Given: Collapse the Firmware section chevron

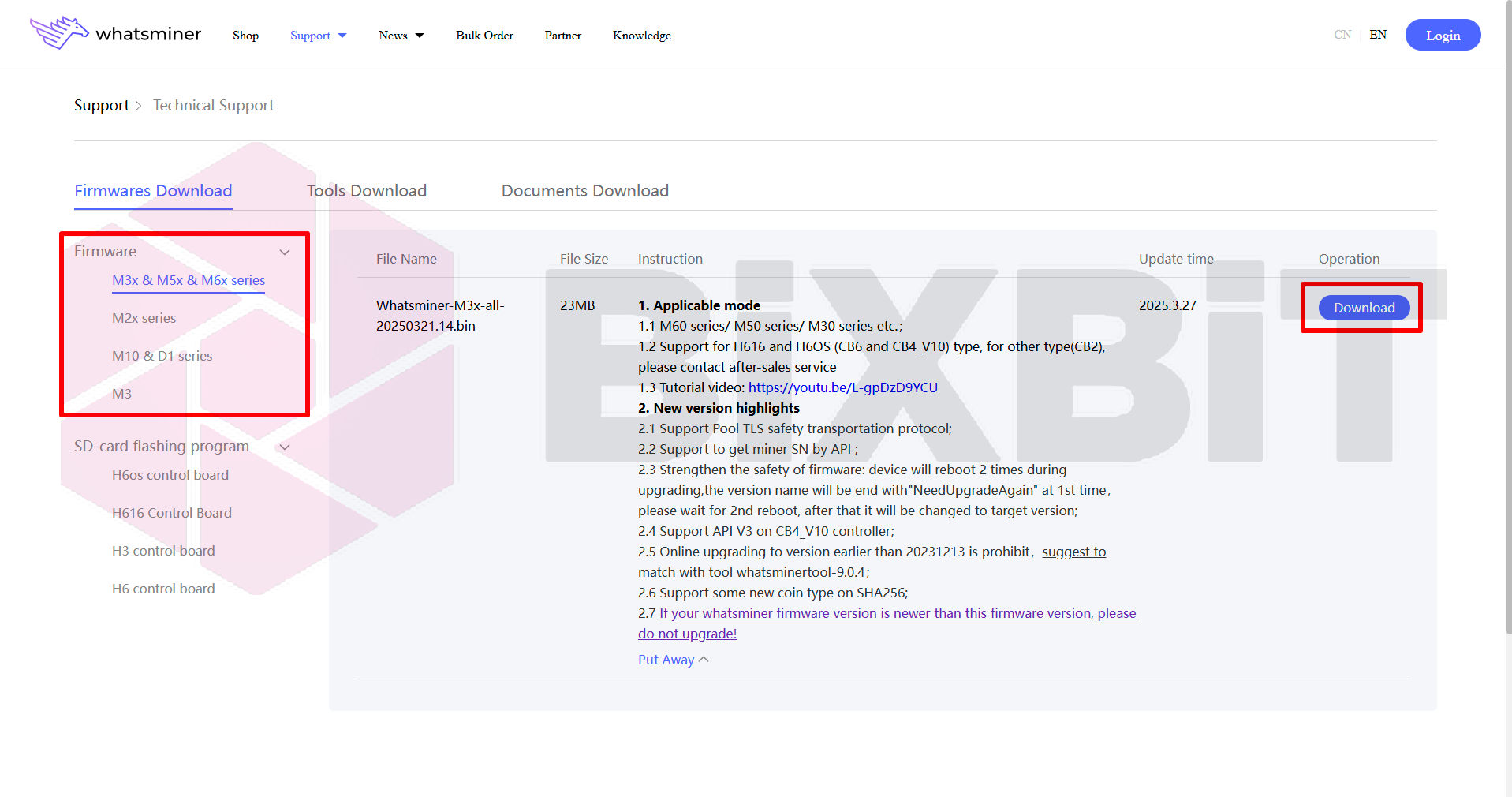Looking at the screenshot, I should (285, 252).
